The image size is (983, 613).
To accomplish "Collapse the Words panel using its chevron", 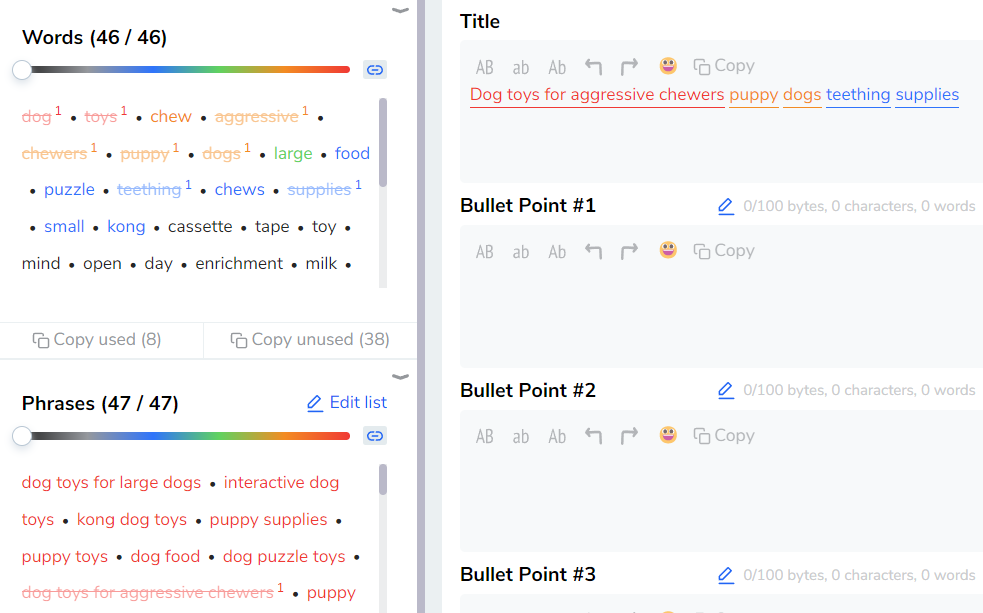I will click(400, 10).
